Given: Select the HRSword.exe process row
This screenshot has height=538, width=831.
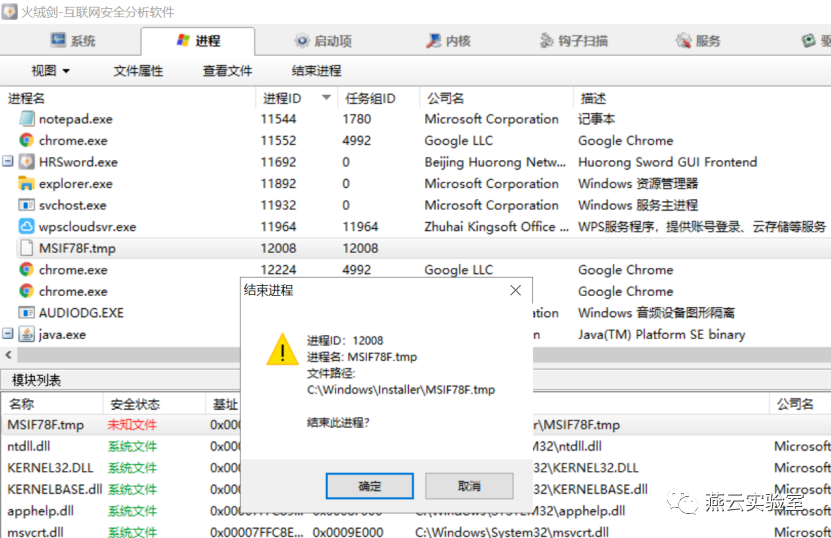Looking at the screenshot, I should tap(416, 162).
